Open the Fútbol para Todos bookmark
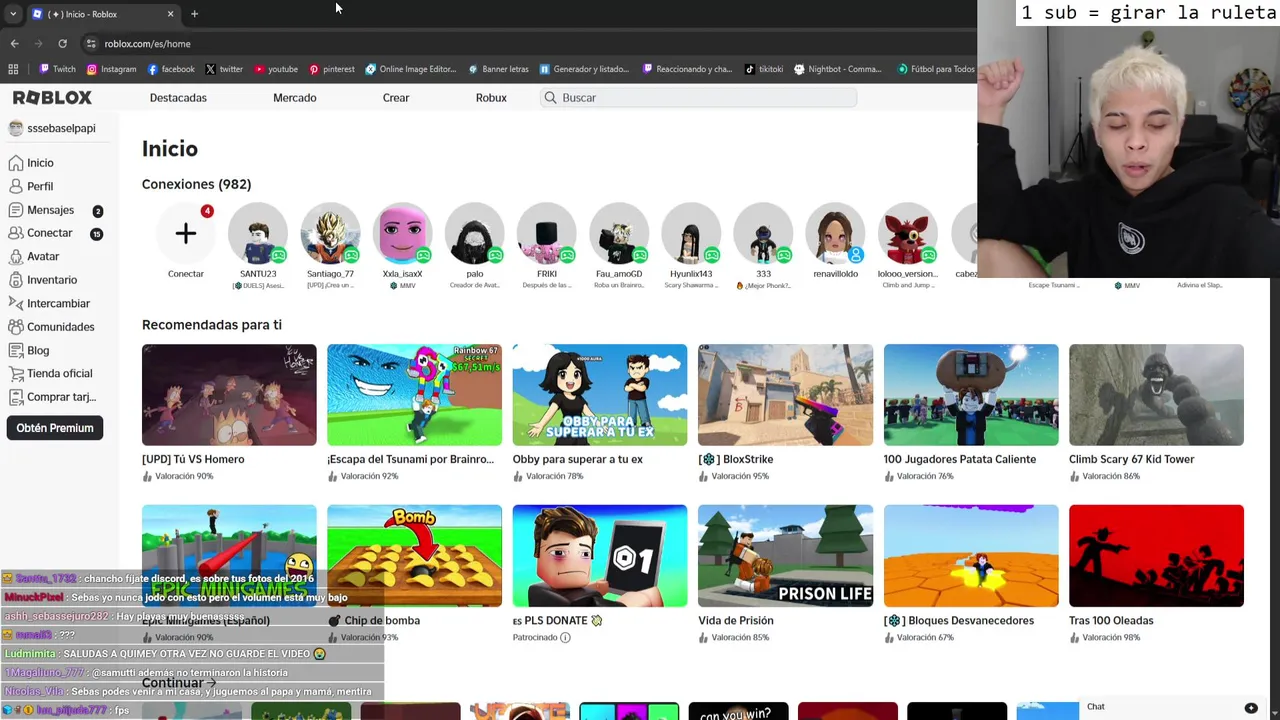 (x=936, y=69)
